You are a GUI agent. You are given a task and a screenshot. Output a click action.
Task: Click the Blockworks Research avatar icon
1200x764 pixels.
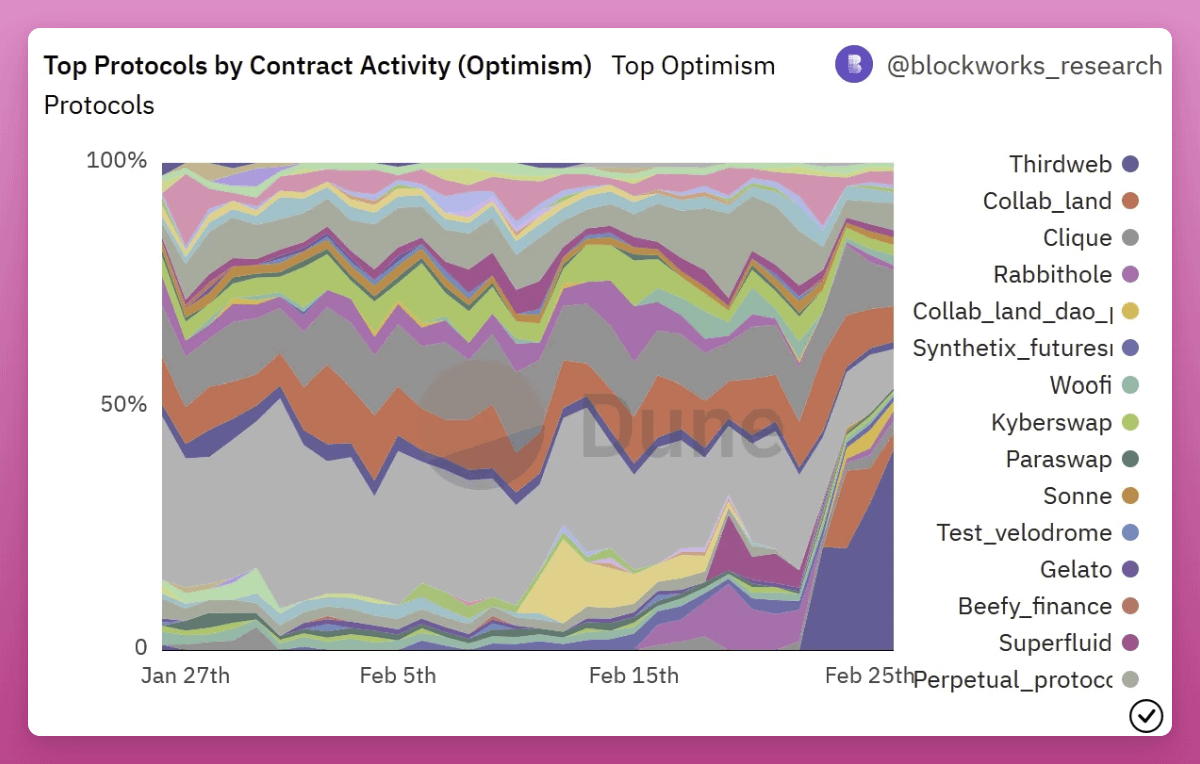coord(854,65)
